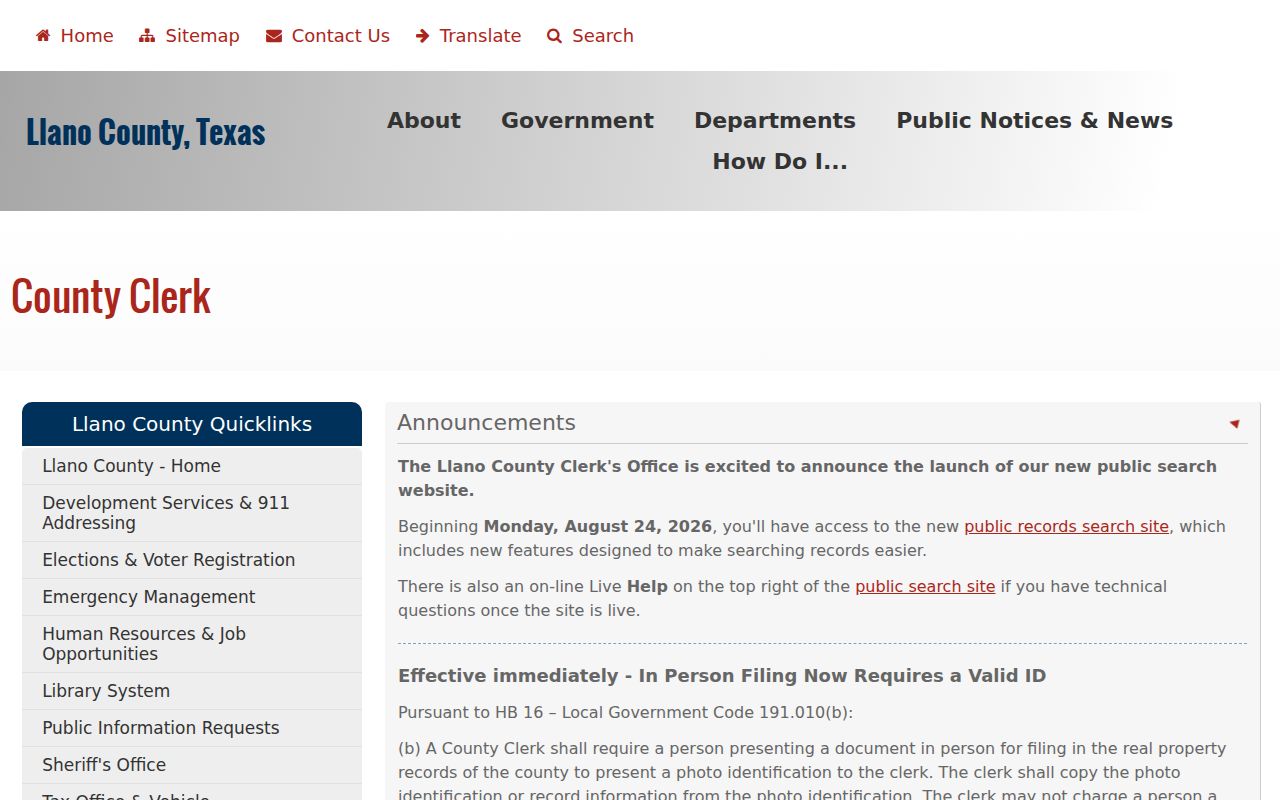Image resolution: width=1280 pixels, height=800 pixels.
Task: Follow the public records search site link
Action: click(1066, 526)
